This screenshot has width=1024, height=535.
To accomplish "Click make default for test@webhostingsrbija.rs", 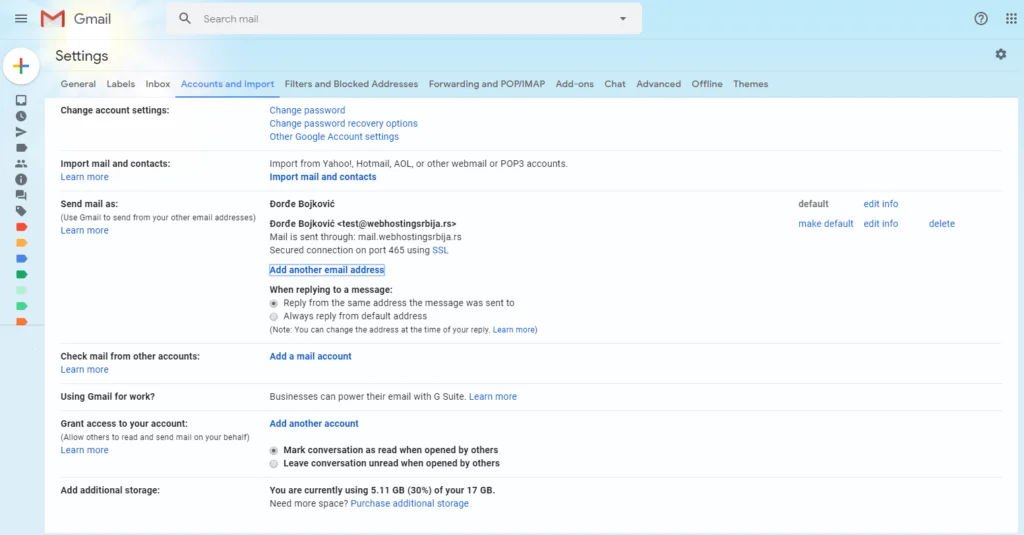I will (x=825, y=223).
